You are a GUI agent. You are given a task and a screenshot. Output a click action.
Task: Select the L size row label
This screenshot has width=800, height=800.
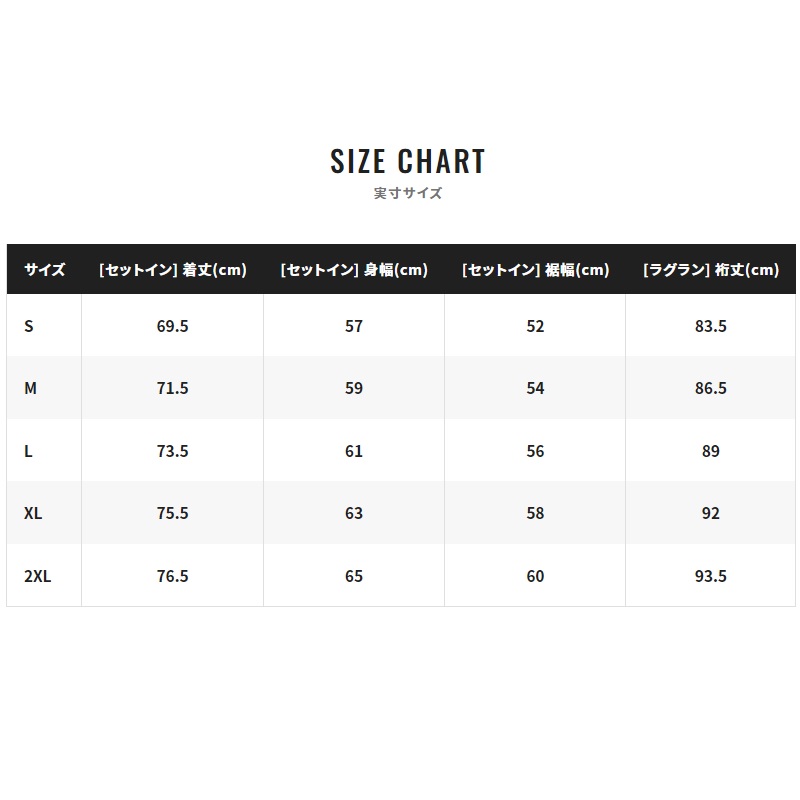(x=28, y=451)
